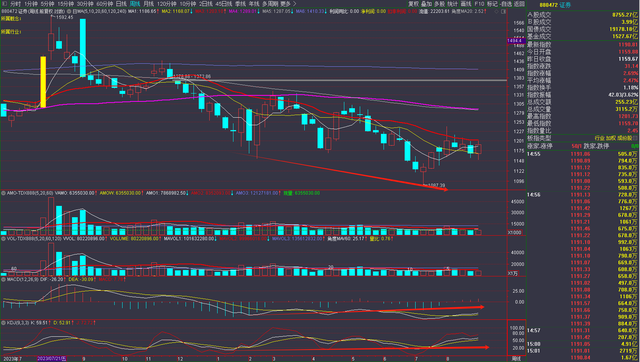This screenshot has width=640, height=362.
Task: Click the highlighted date marker 2023/07/21
Action: 51,359
